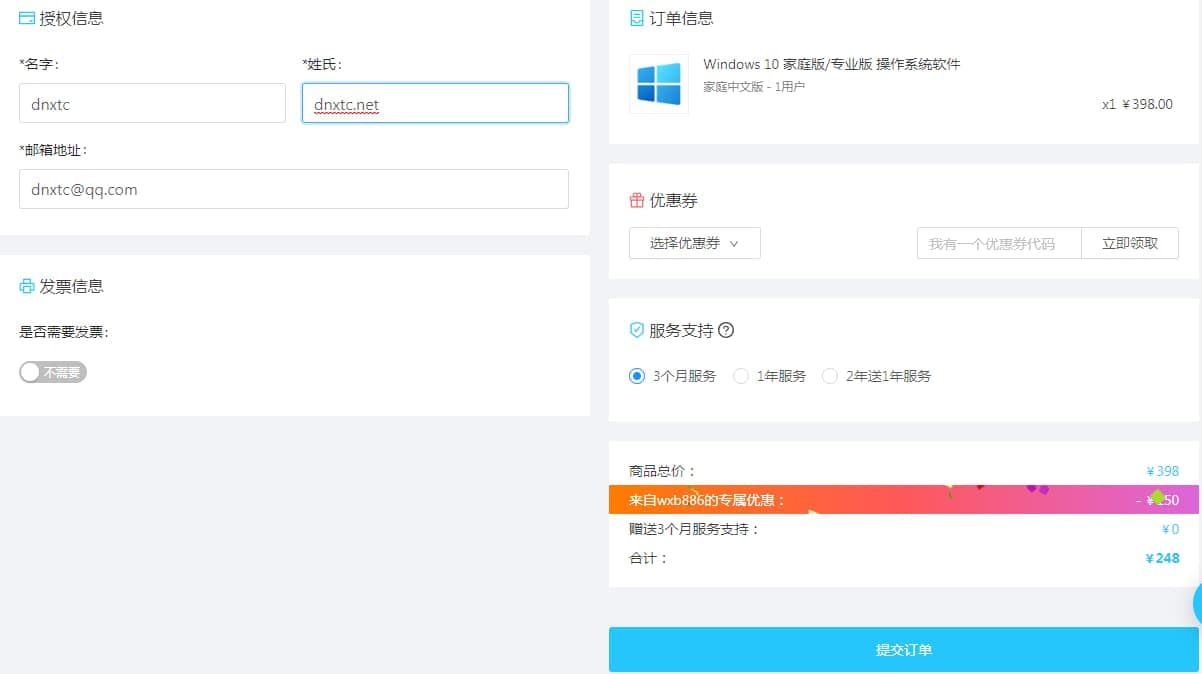Select the 1年服务 option
The height and width of the screenshot is (674, 1202).
click(x=740, y=376)
